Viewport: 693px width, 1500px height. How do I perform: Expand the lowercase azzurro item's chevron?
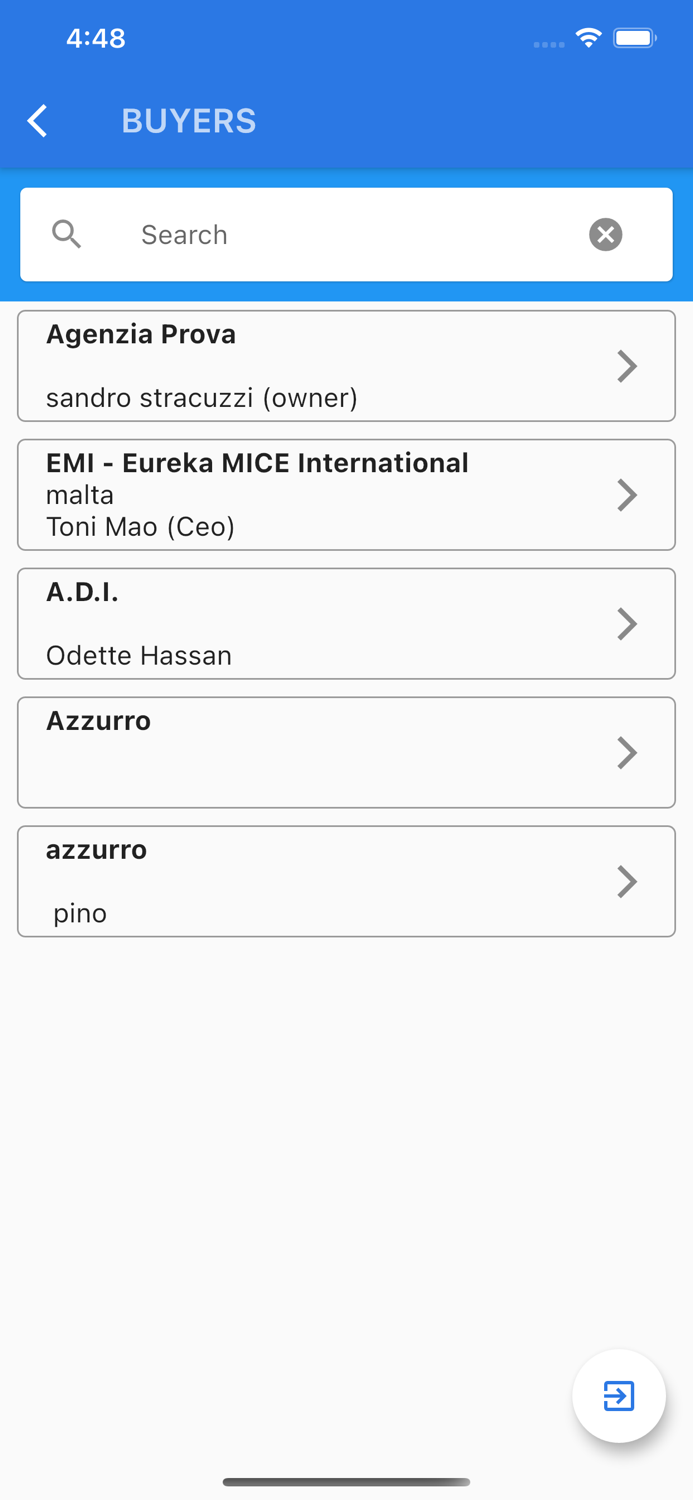click(x=628, y=881)
